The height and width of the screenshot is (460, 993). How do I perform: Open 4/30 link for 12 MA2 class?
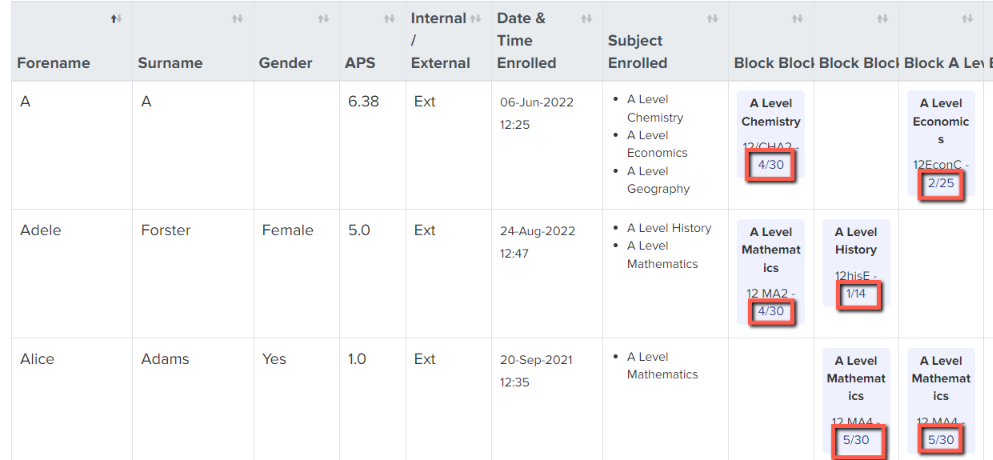point(771,312)
